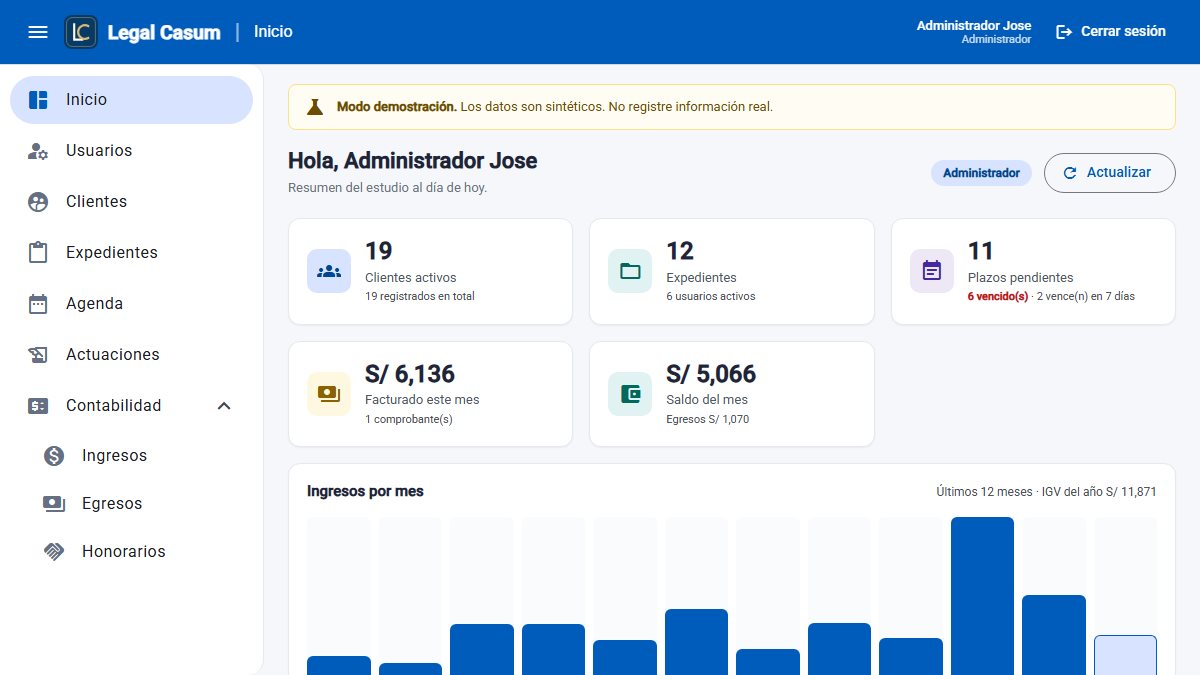Click the Expedientes folder icon on card
The image size is (1200, 675).
click(x=630, y=271)
